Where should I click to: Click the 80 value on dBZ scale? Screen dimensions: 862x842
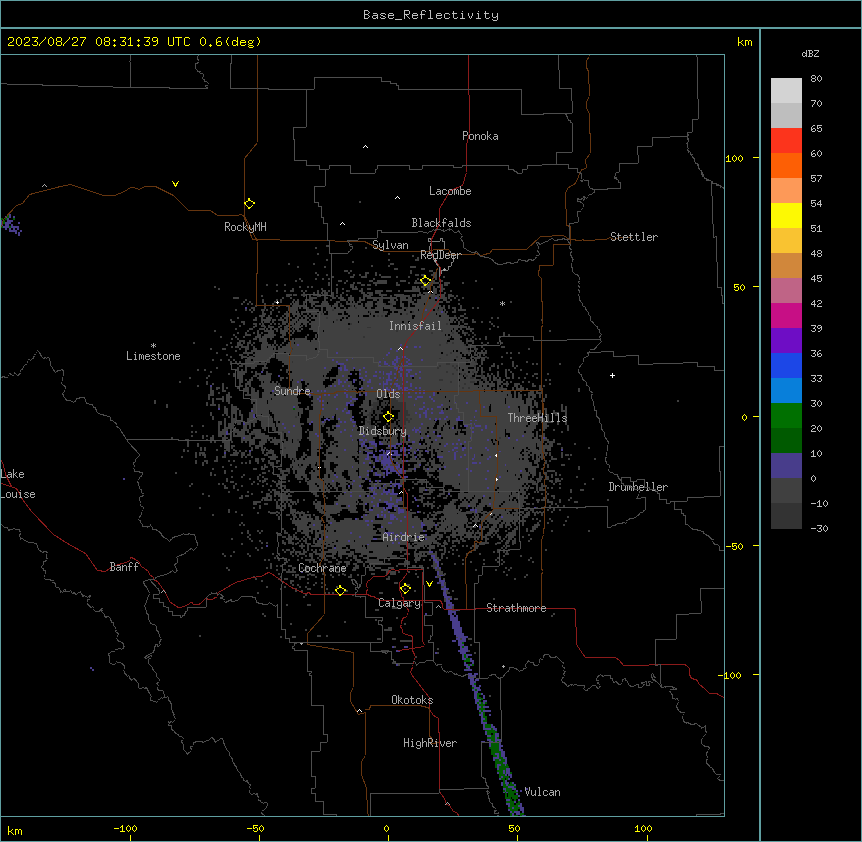816,79
